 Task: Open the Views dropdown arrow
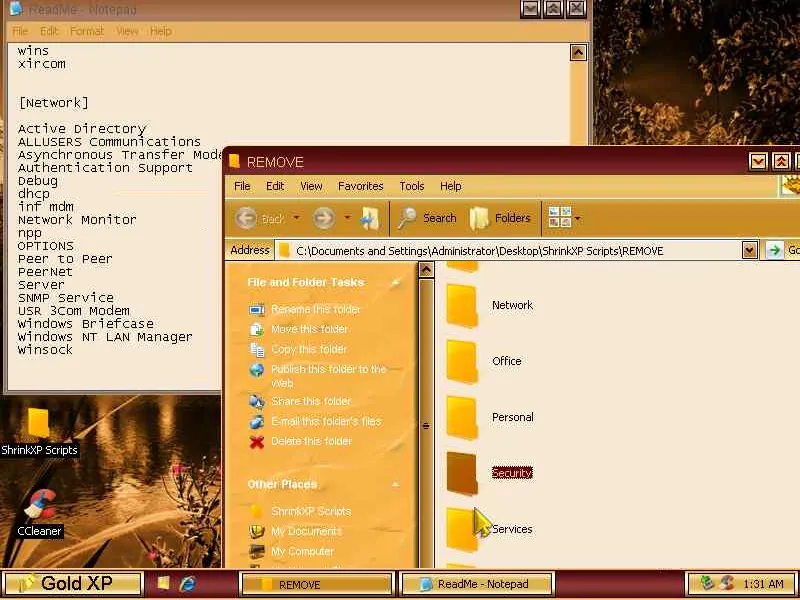click(578, 219)
